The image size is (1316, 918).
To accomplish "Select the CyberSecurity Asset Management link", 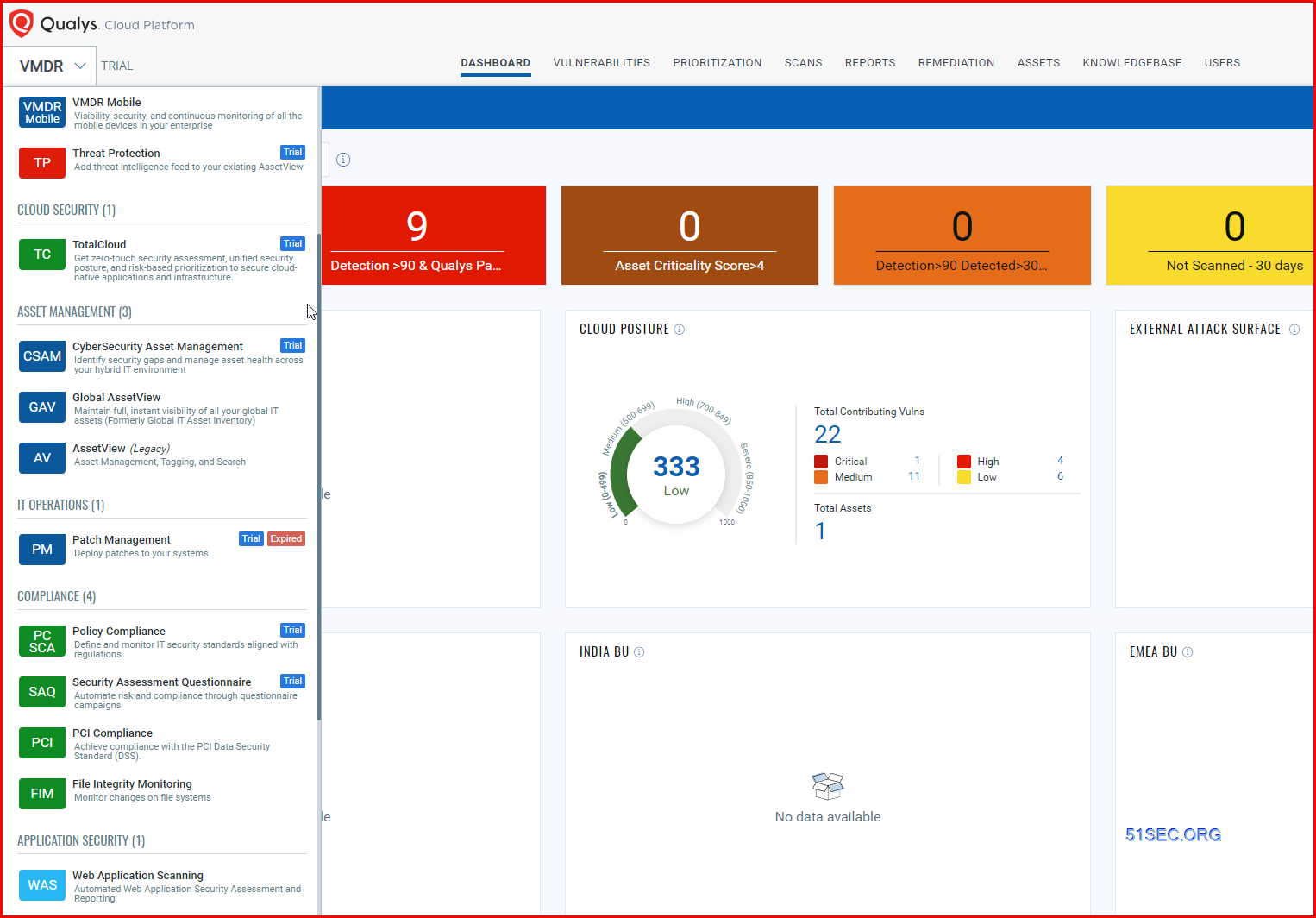I will tap(158, 347).
